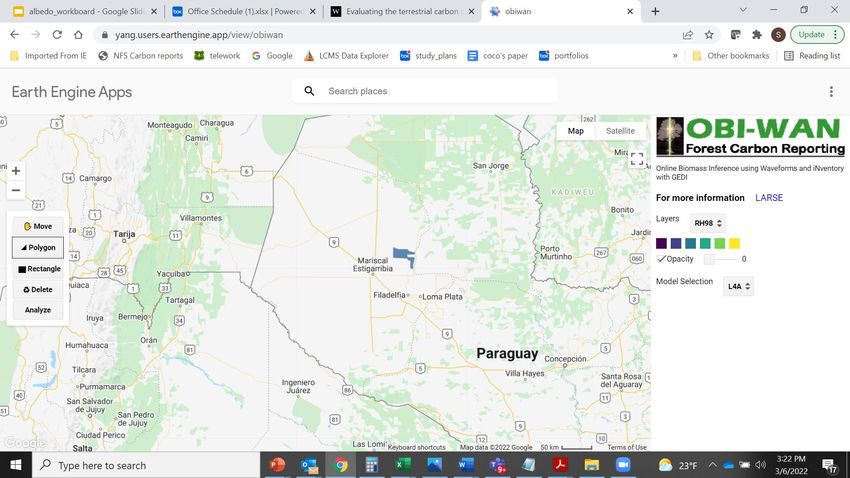Open Earth Engine Apps overflow menu
The width and height of the screenshot is (850, 478).
pyautogui.click(x=831, y=92)
